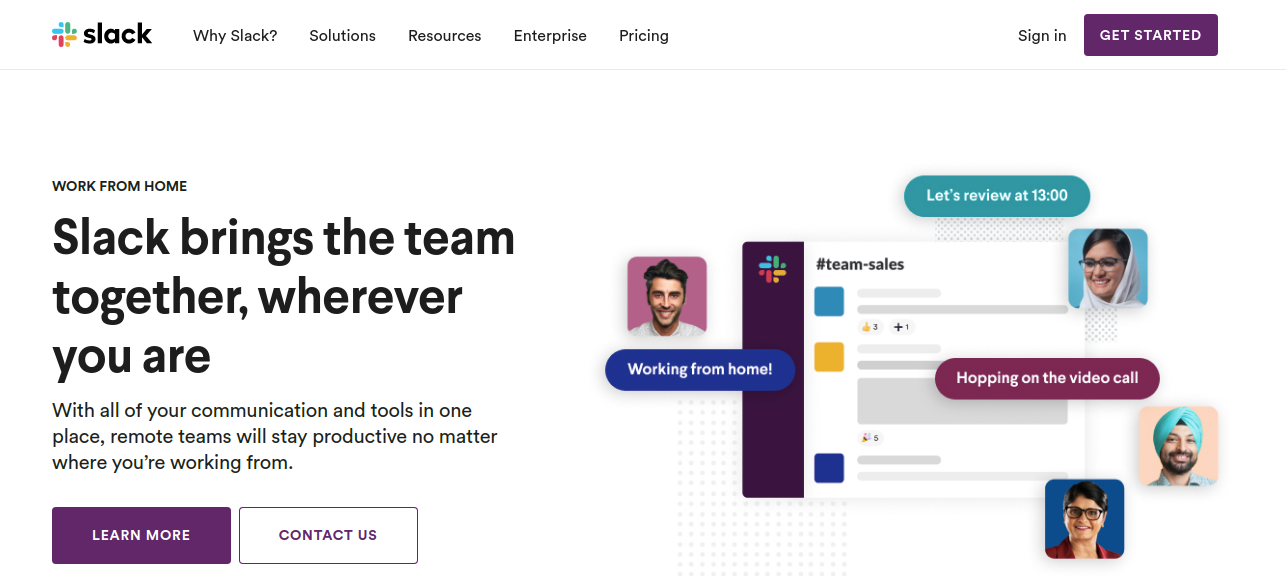Click the Hopping on the video call bubble
This screenshot has height=576, width=1286.
(1047, 378)
